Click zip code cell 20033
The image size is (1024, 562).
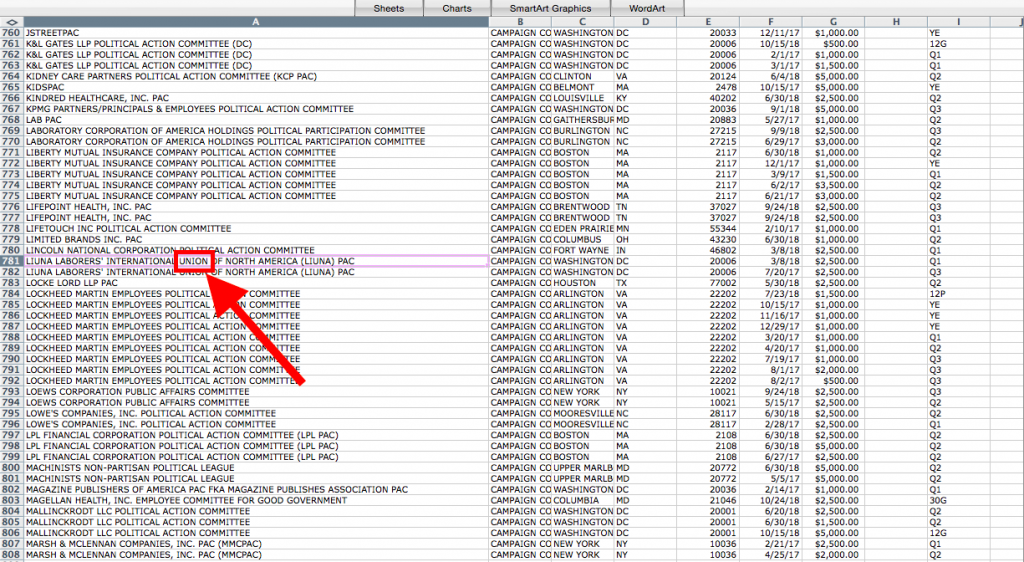point(708,33)
